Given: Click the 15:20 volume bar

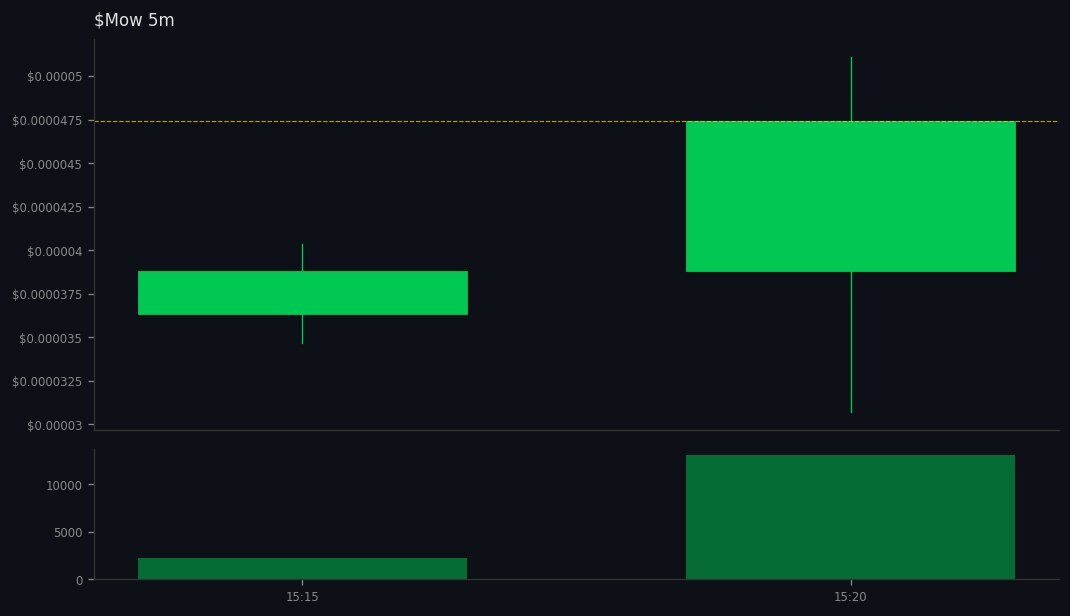Looking at the screenshot, I should (850, 515).
